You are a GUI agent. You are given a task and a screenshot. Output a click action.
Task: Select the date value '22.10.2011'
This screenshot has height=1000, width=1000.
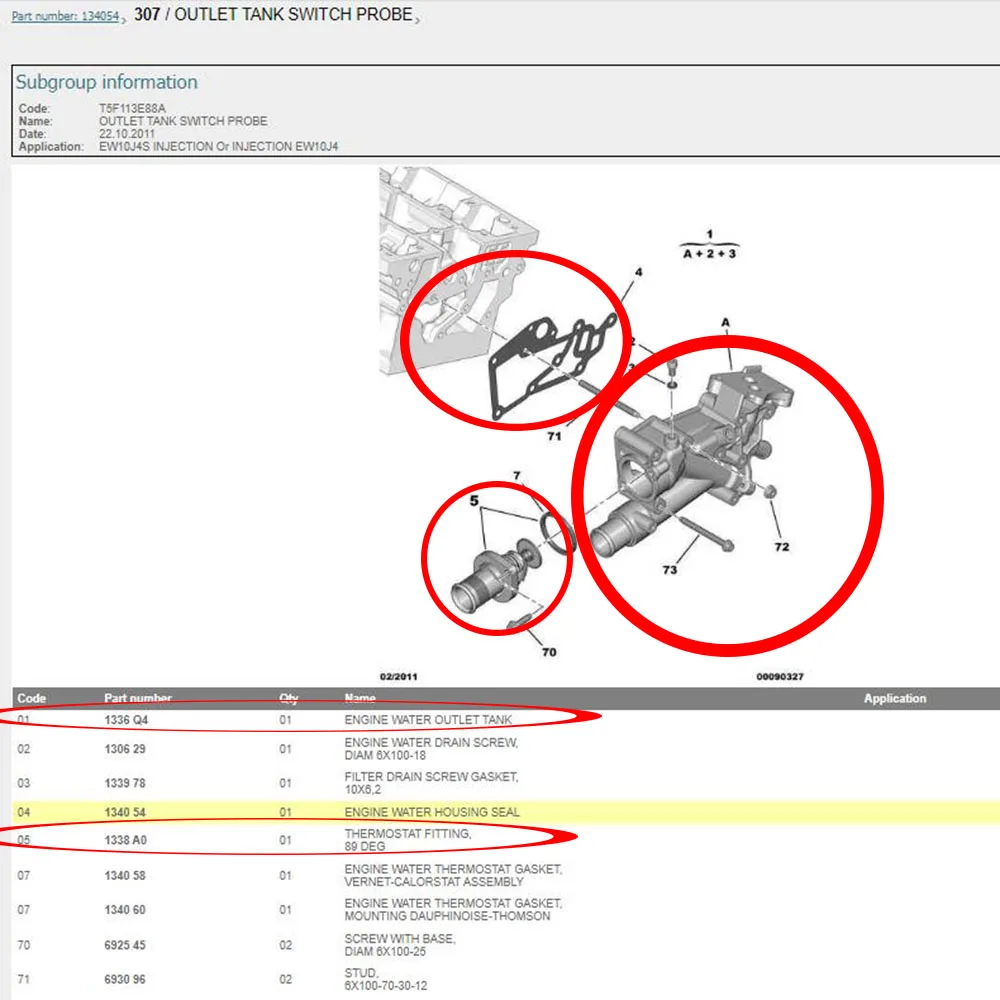(x=127, y=134)
